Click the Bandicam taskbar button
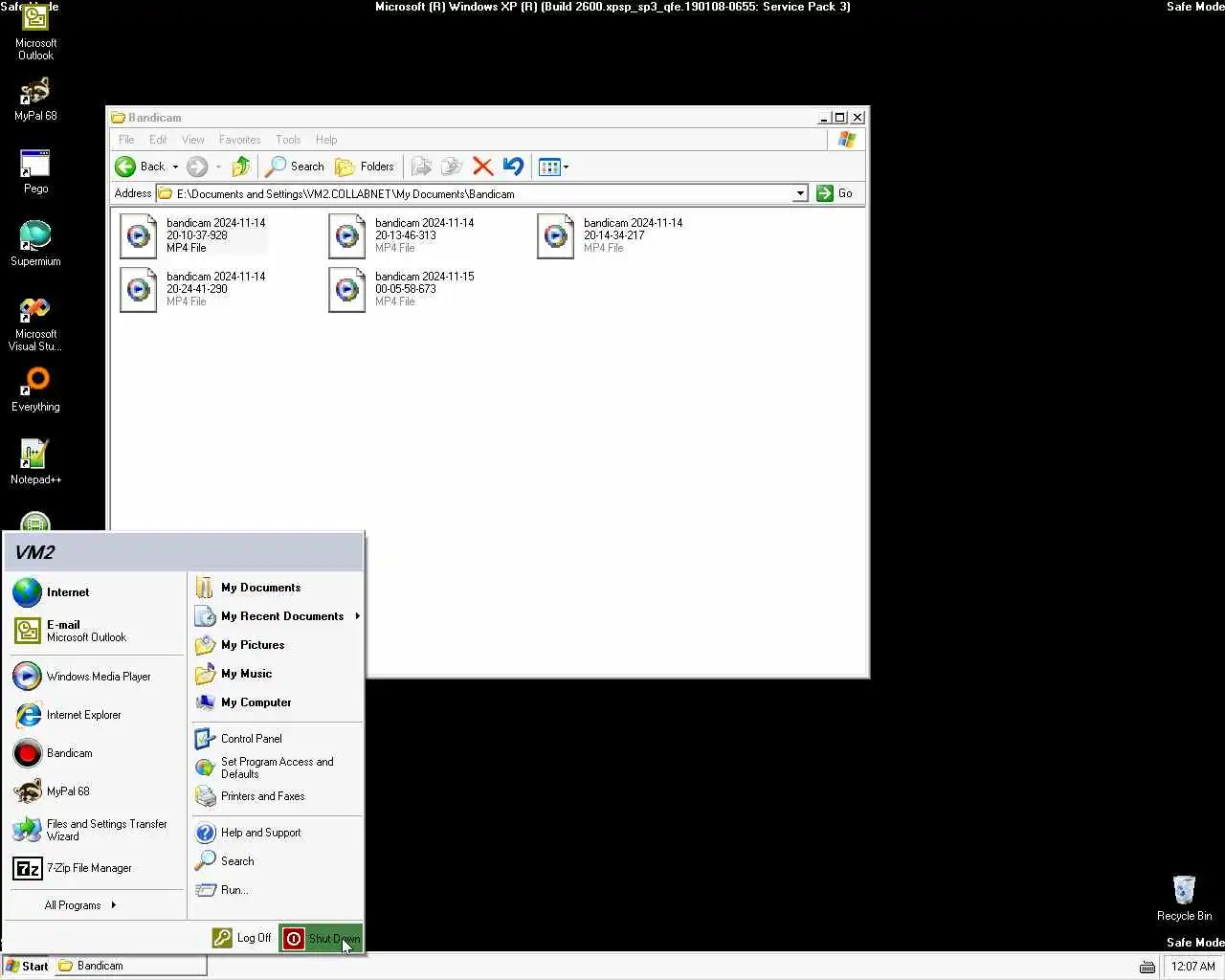The image size is (1225, 980). pyautogui.click(x=130, y=966)
